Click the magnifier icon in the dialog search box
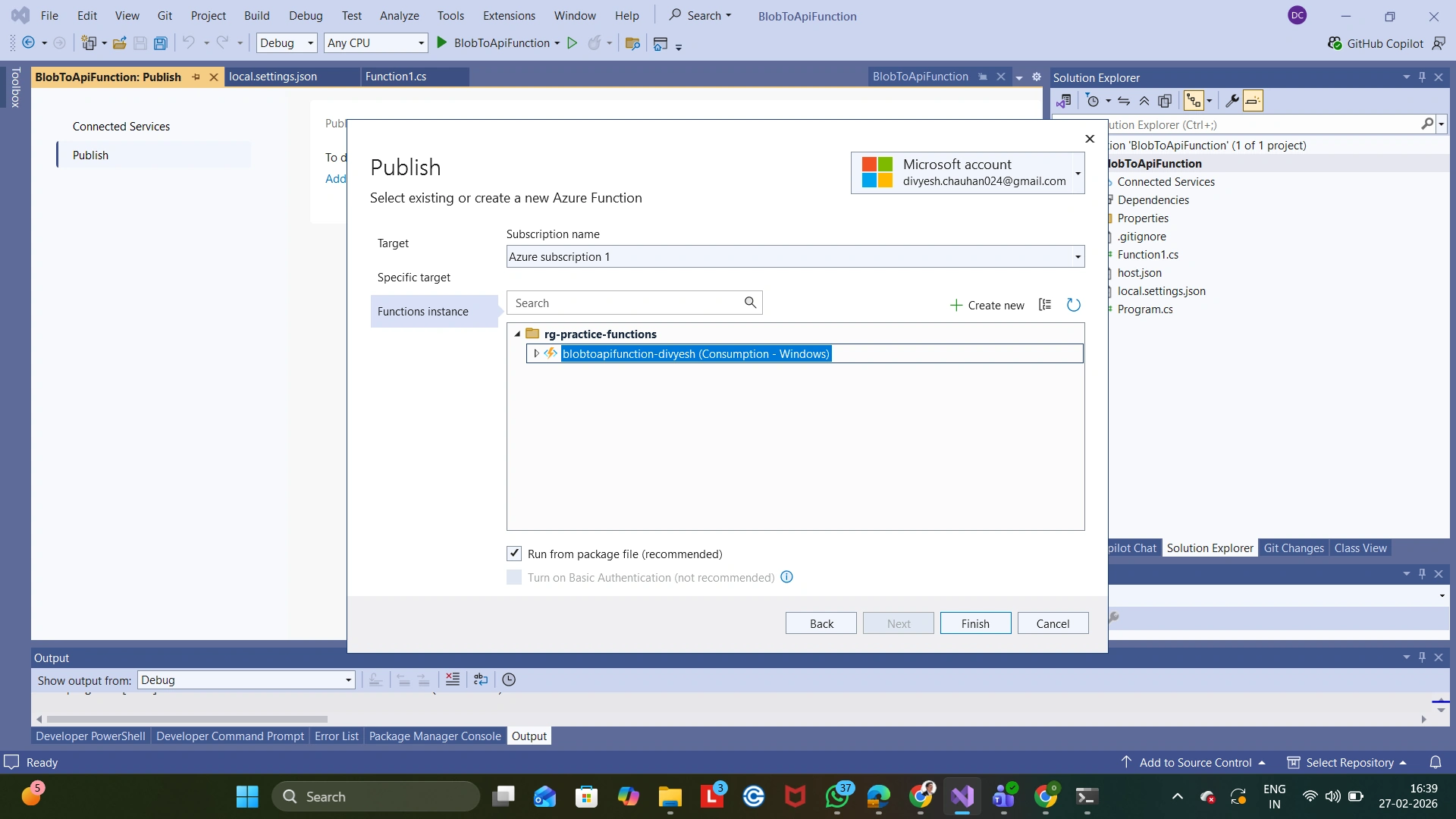The width and height of the screenshot is (1456, 819). (x=750, y=303)
